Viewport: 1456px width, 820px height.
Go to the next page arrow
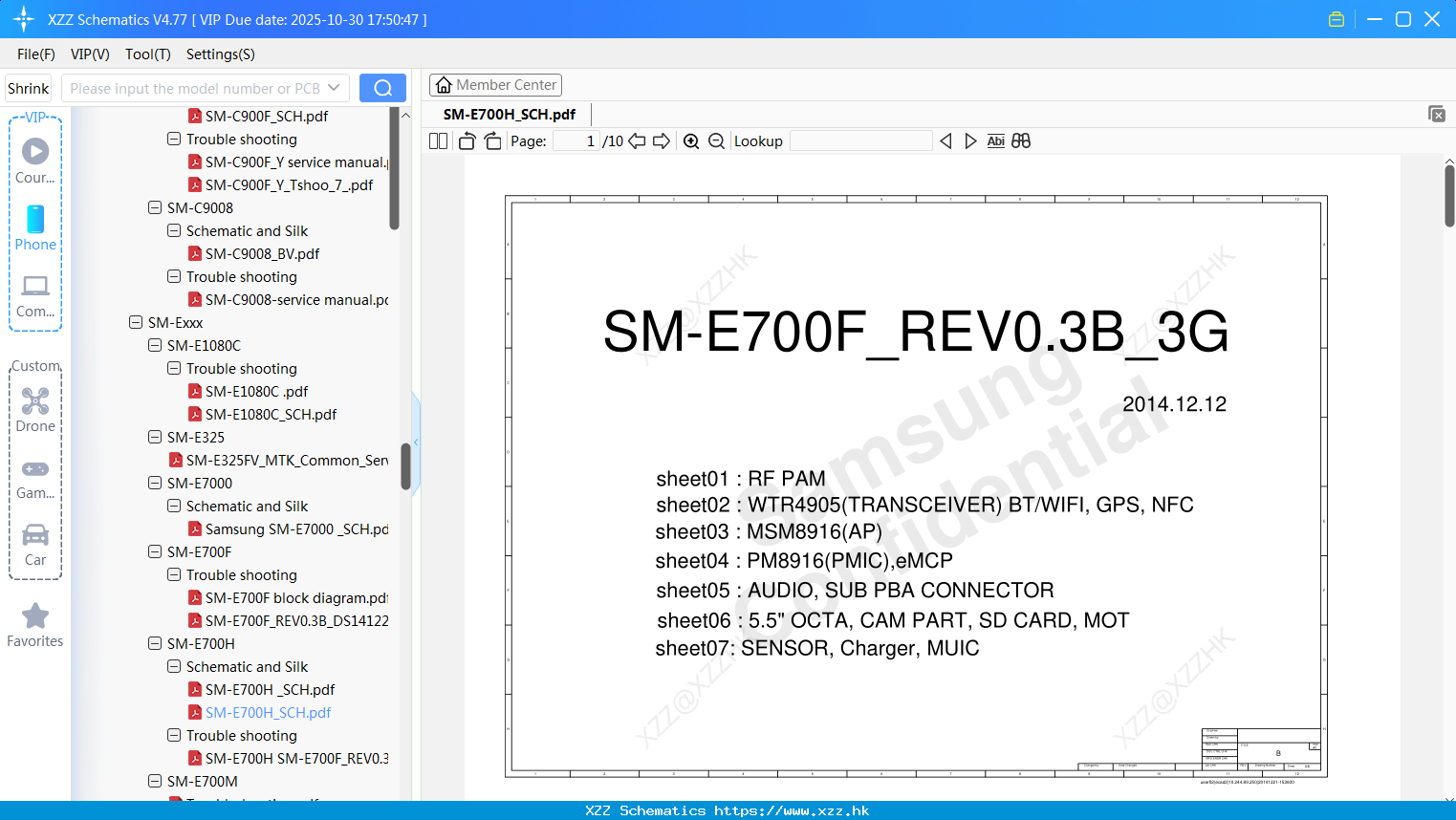662,141
